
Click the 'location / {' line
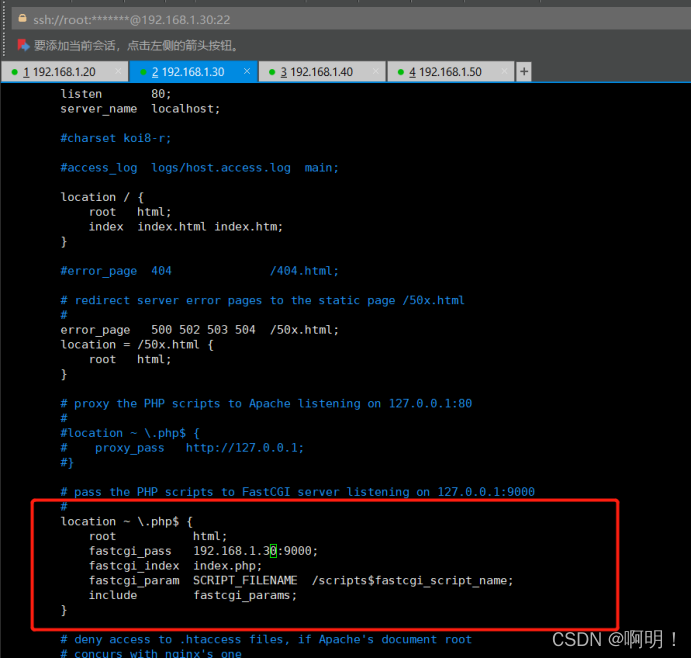102,197
